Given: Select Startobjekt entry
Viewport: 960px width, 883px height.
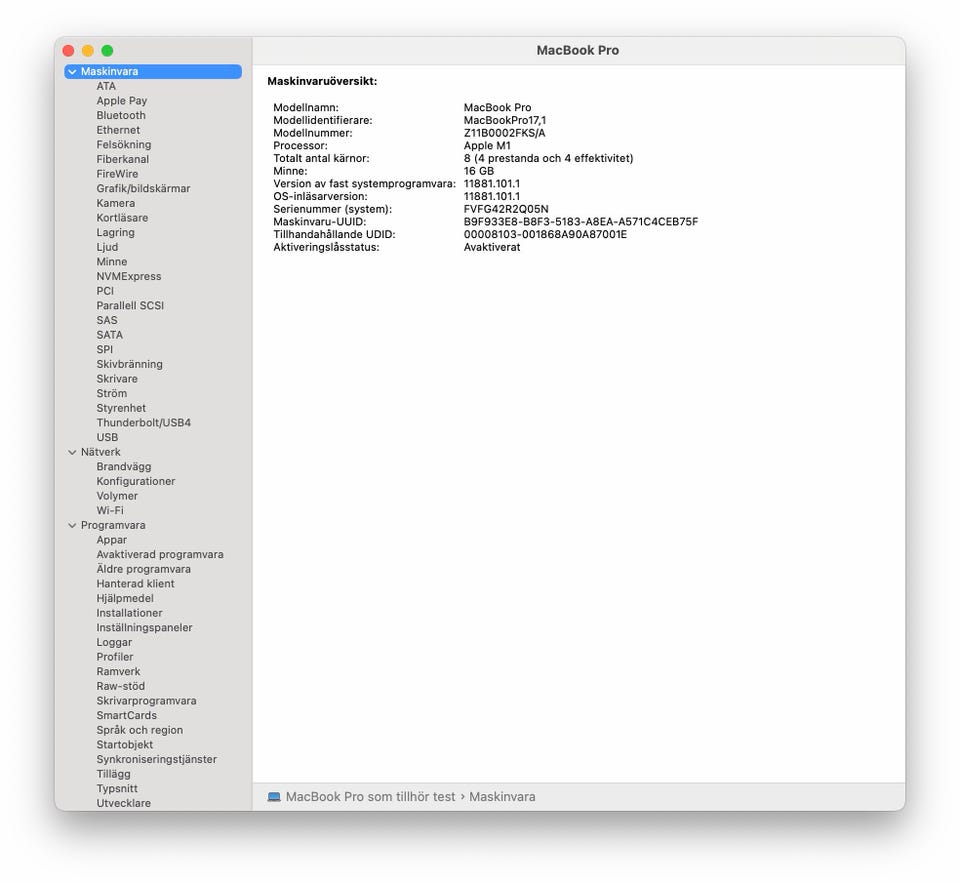Looking at the screenshot, I should (x=124, y=745).
